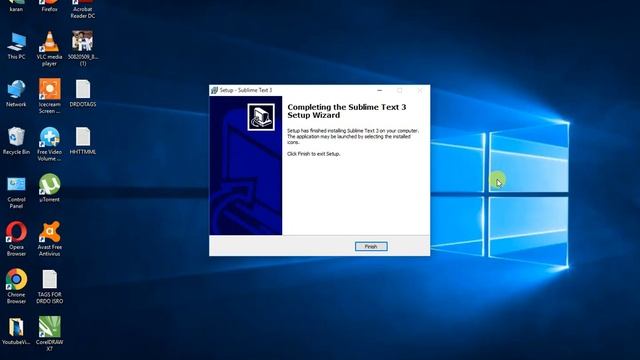This screenshot has height=360, width=640.
Task: Select the HHTTMML file icon
Action: [82, 141]
